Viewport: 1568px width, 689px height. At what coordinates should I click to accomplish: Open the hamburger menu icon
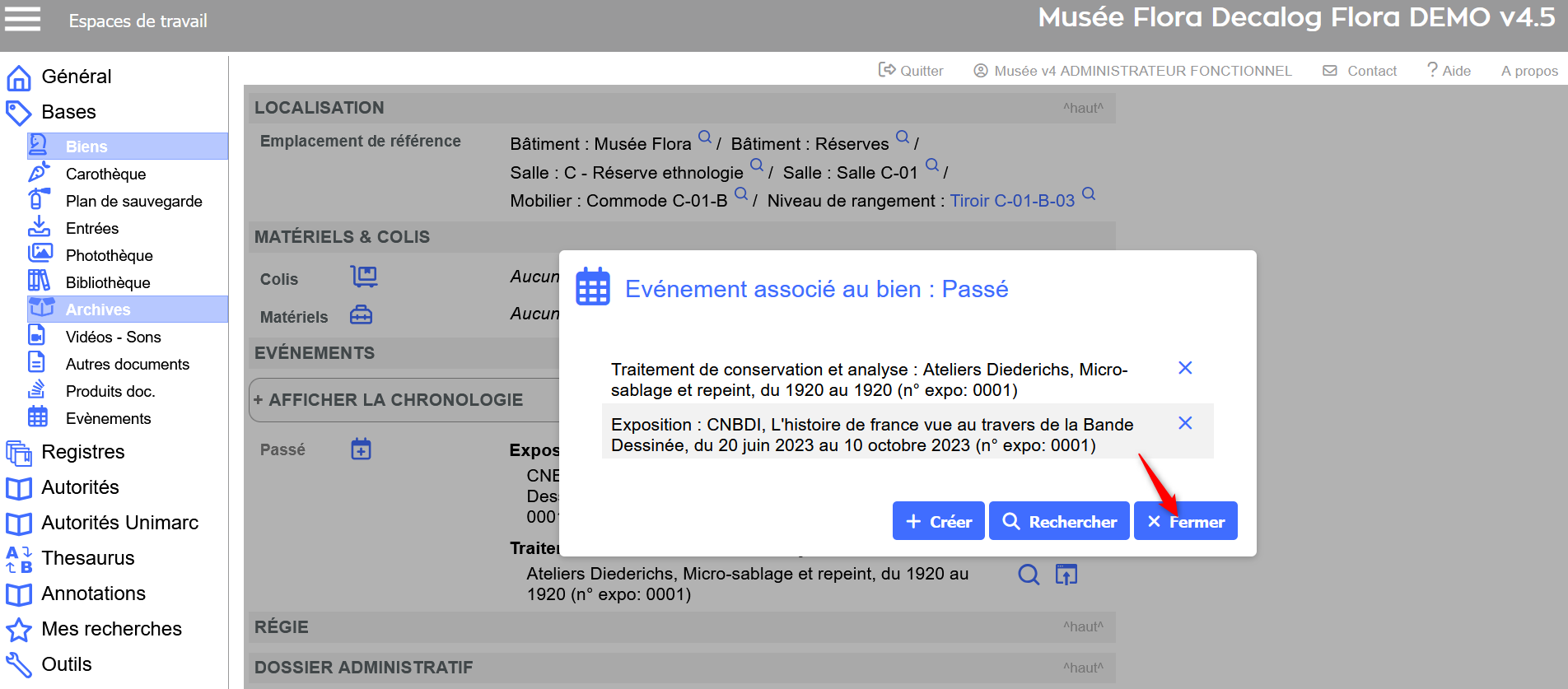pyautogui.click(x=22, y=19)
